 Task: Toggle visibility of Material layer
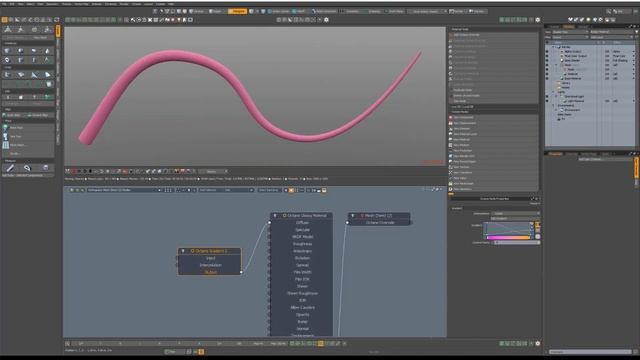click(547, 74)
